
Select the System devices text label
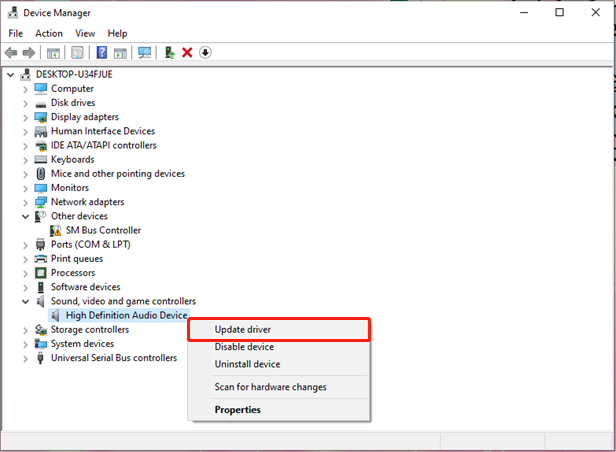(82, 344)
